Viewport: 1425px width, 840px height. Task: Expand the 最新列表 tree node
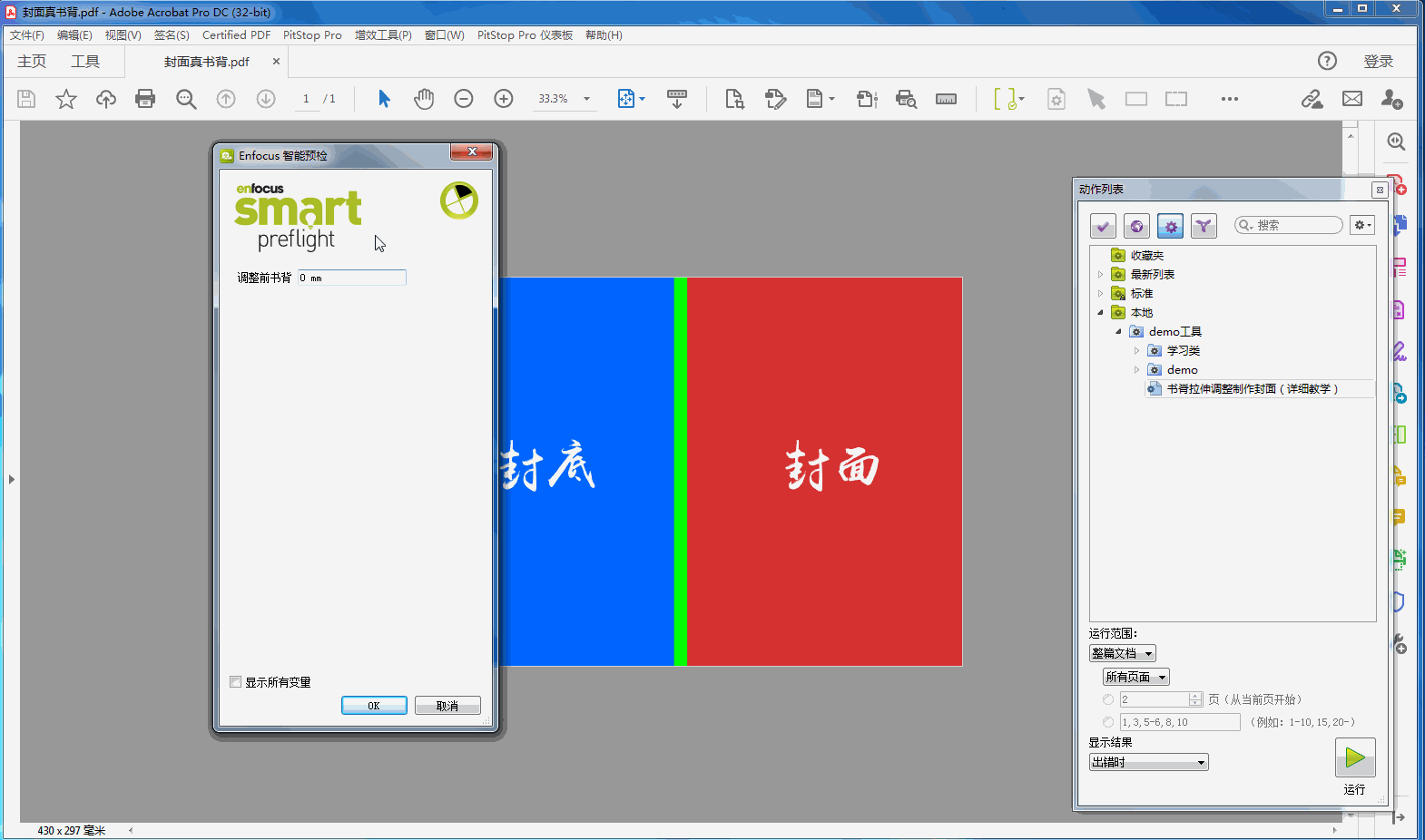click(x=1100, y=275)
